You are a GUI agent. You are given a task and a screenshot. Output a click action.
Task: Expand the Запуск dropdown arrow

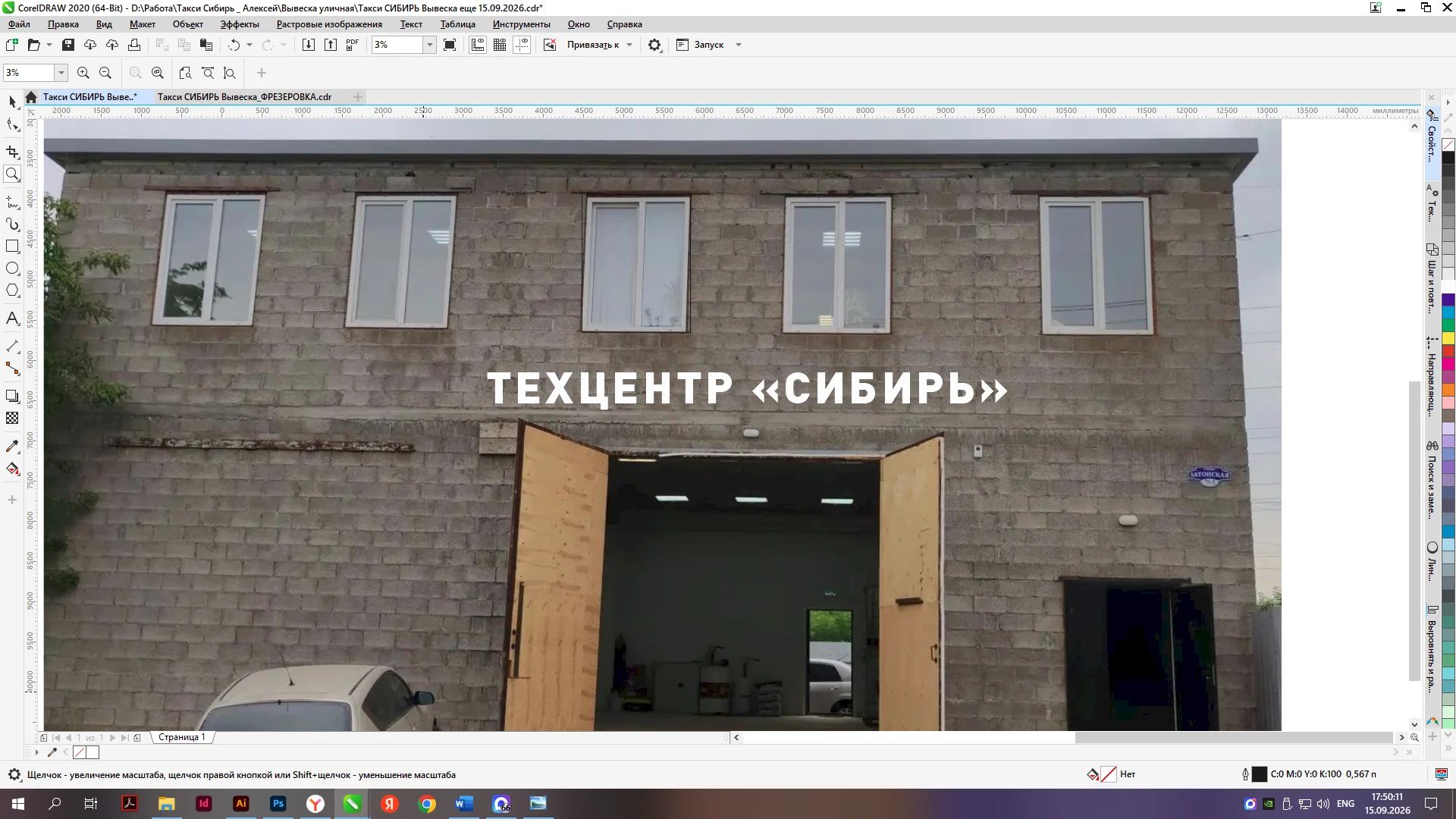739,45
